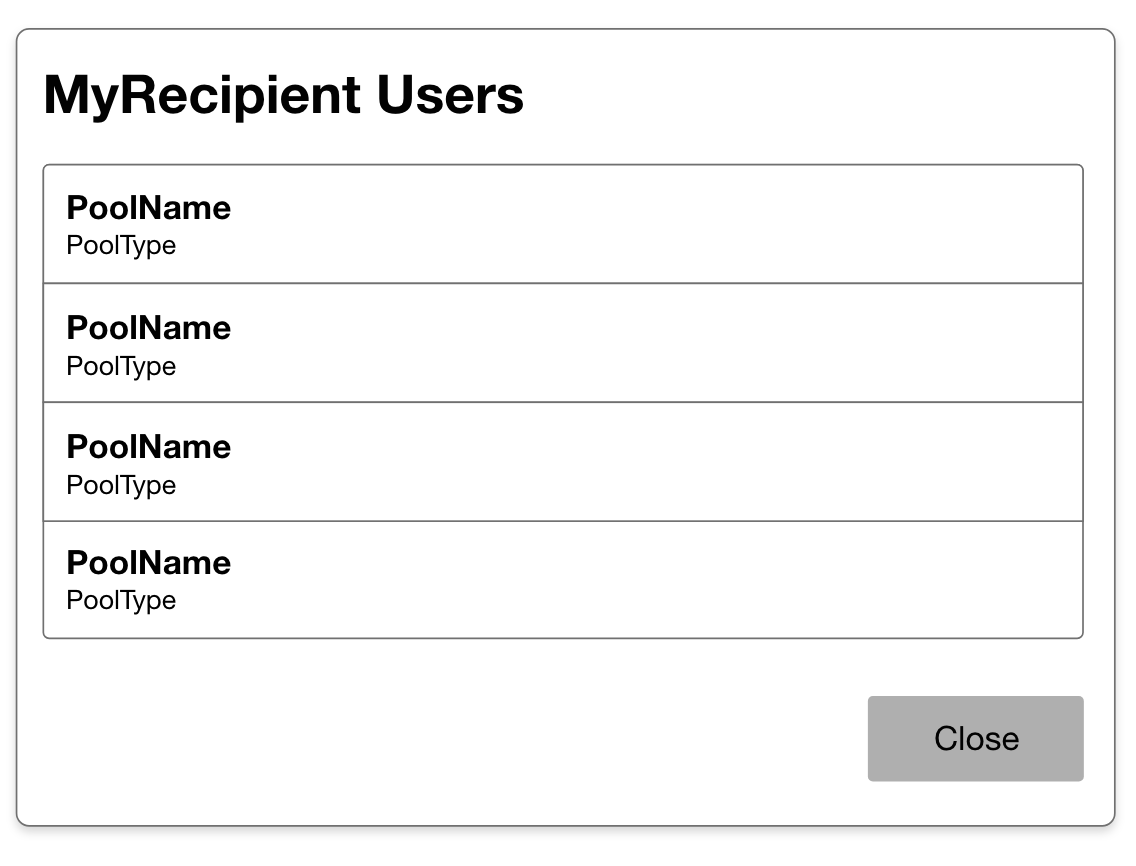Image resolution: width=1136 pixels, height=866 pixels.
Task: Click the bold PoolName label in the bottom row
Action: tap(148, 562)
